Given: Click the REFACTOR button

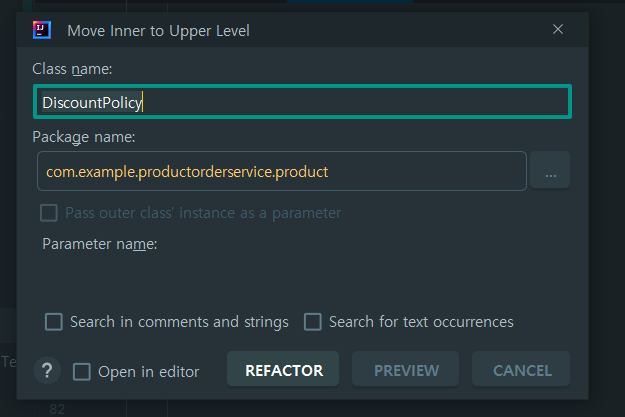Looking at the screenshot, I should 283,369.
